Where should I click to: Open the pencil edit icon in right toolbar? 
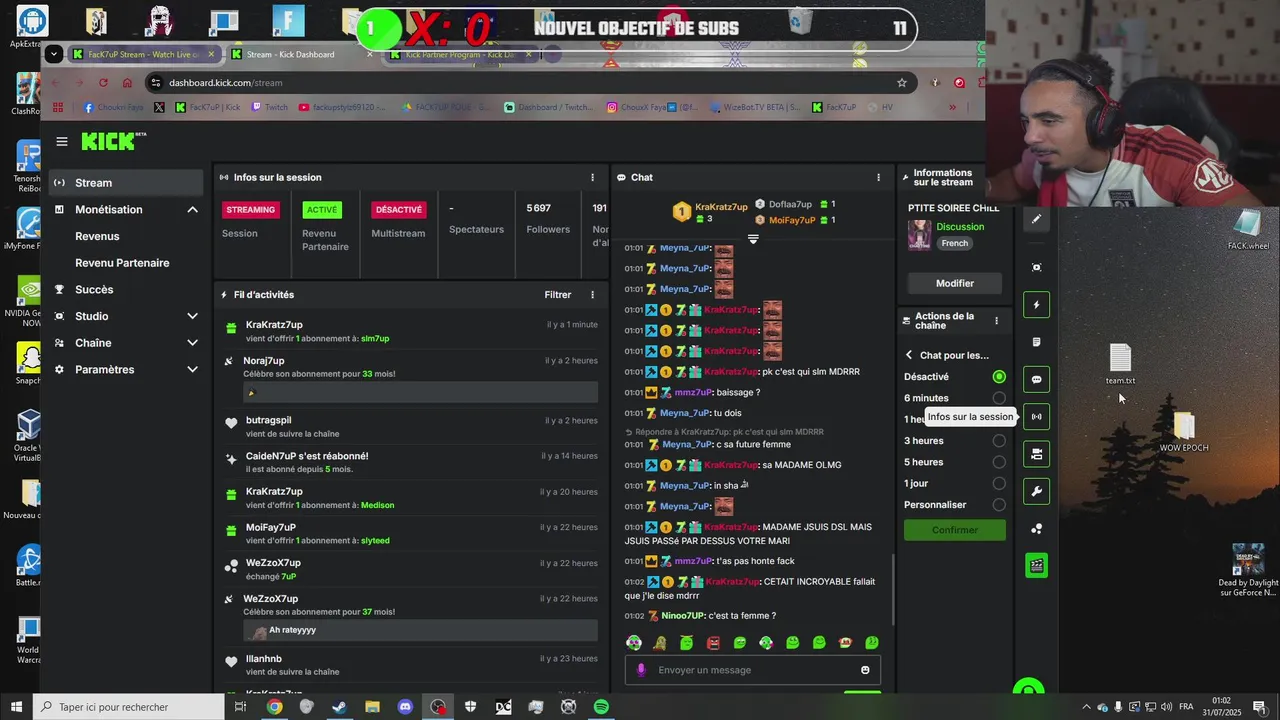pyautogui.click(x=1036, y=219)
